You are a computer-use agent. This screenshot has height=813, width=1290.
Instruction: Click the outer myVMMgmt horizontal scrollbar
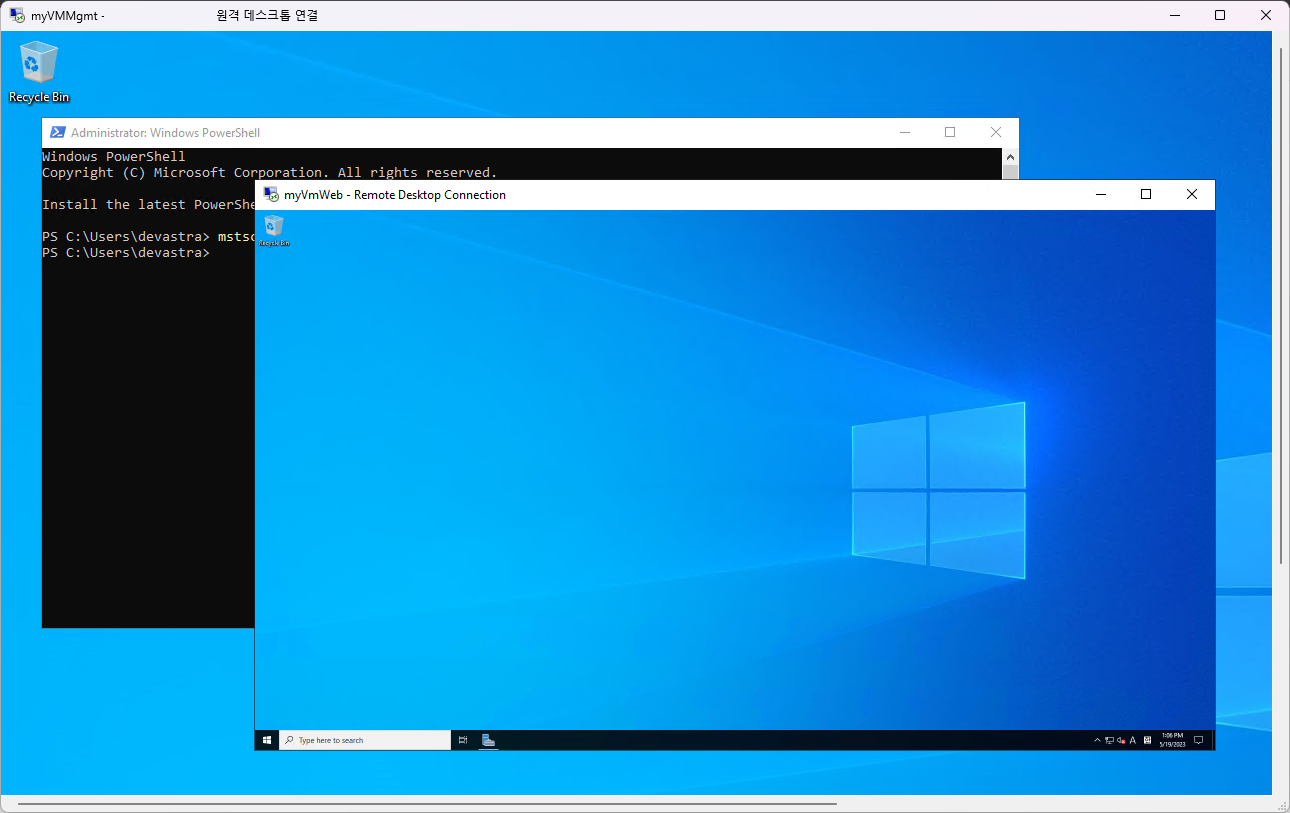point(427,803)
